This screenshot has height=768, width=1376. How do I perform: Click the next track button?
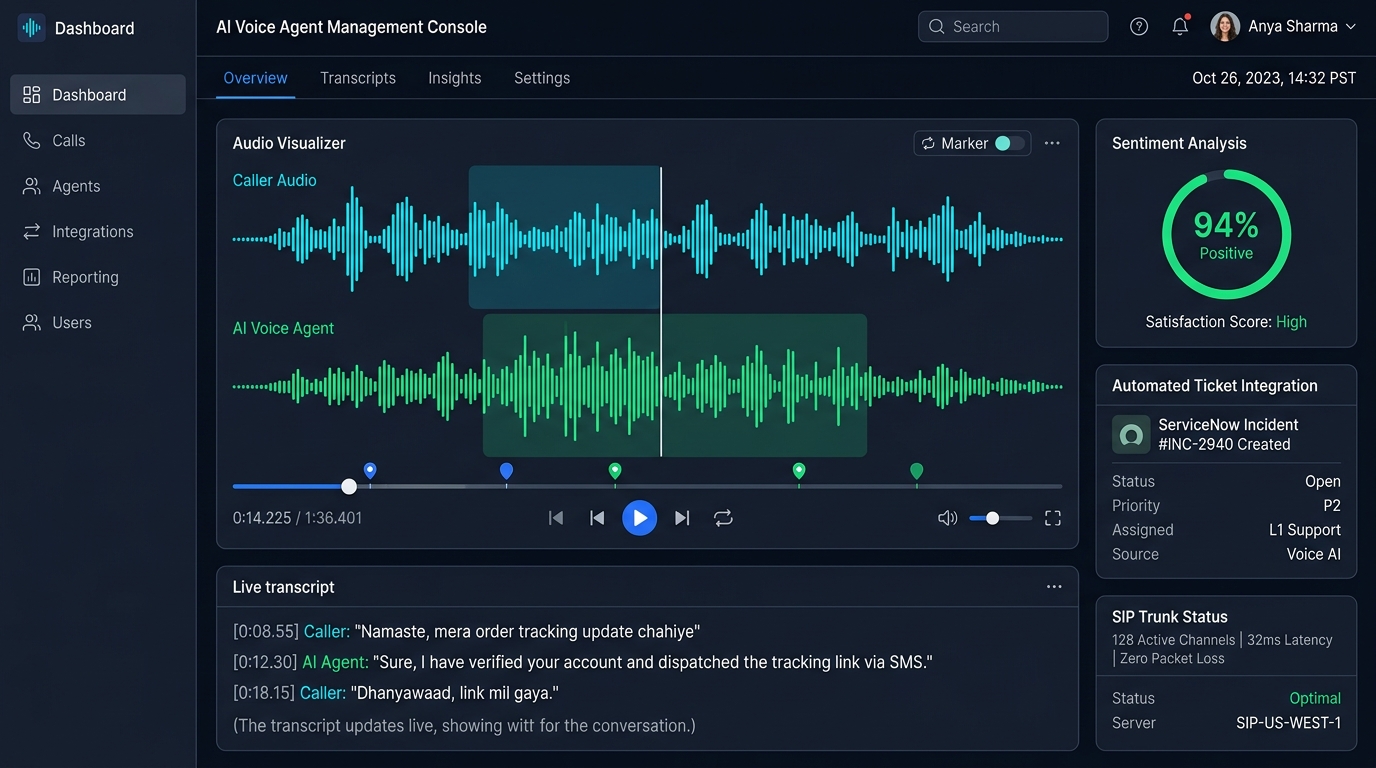(x=682, y=518)
